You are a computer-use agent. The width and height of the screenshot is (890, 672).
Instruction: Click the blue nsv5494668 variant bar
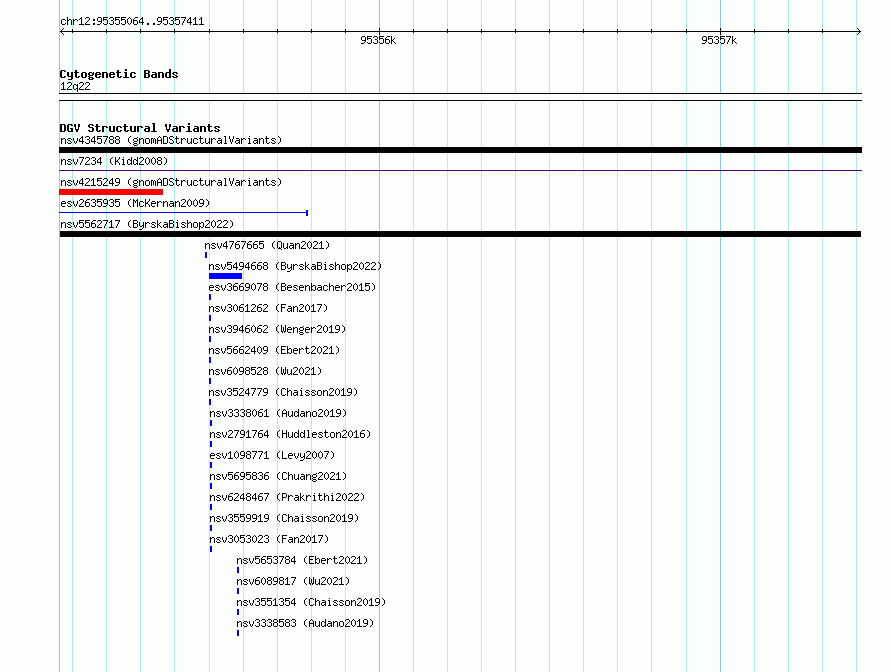tap(225, 276)
